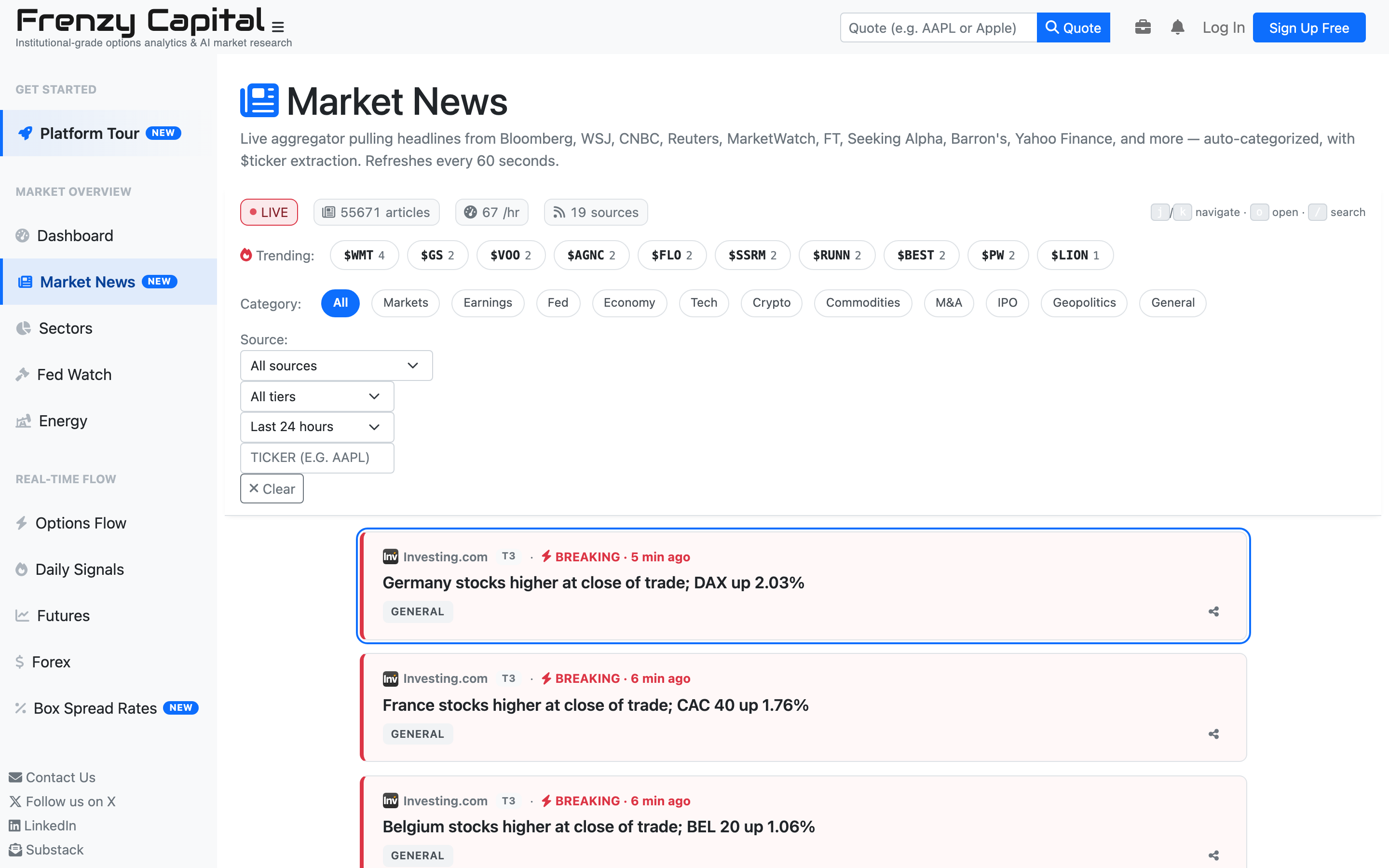Image resolution: width=1389 pixels, height=868 pixels.
Task: Click the LIVE status badge
Action: [269, 212]
